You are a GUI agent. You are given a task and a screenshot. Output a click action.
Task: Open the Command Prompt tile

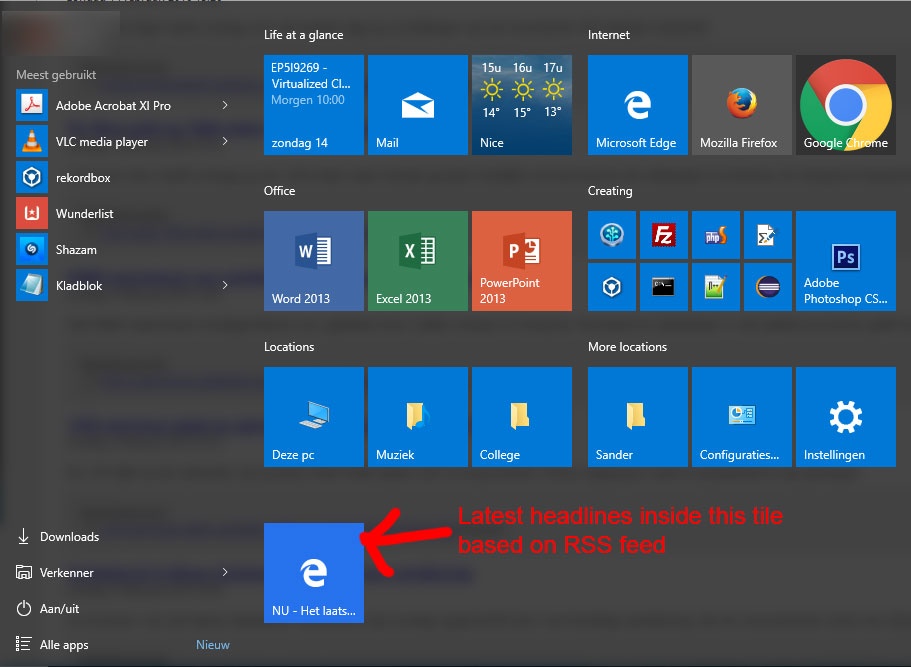click(x=663, y=287)
